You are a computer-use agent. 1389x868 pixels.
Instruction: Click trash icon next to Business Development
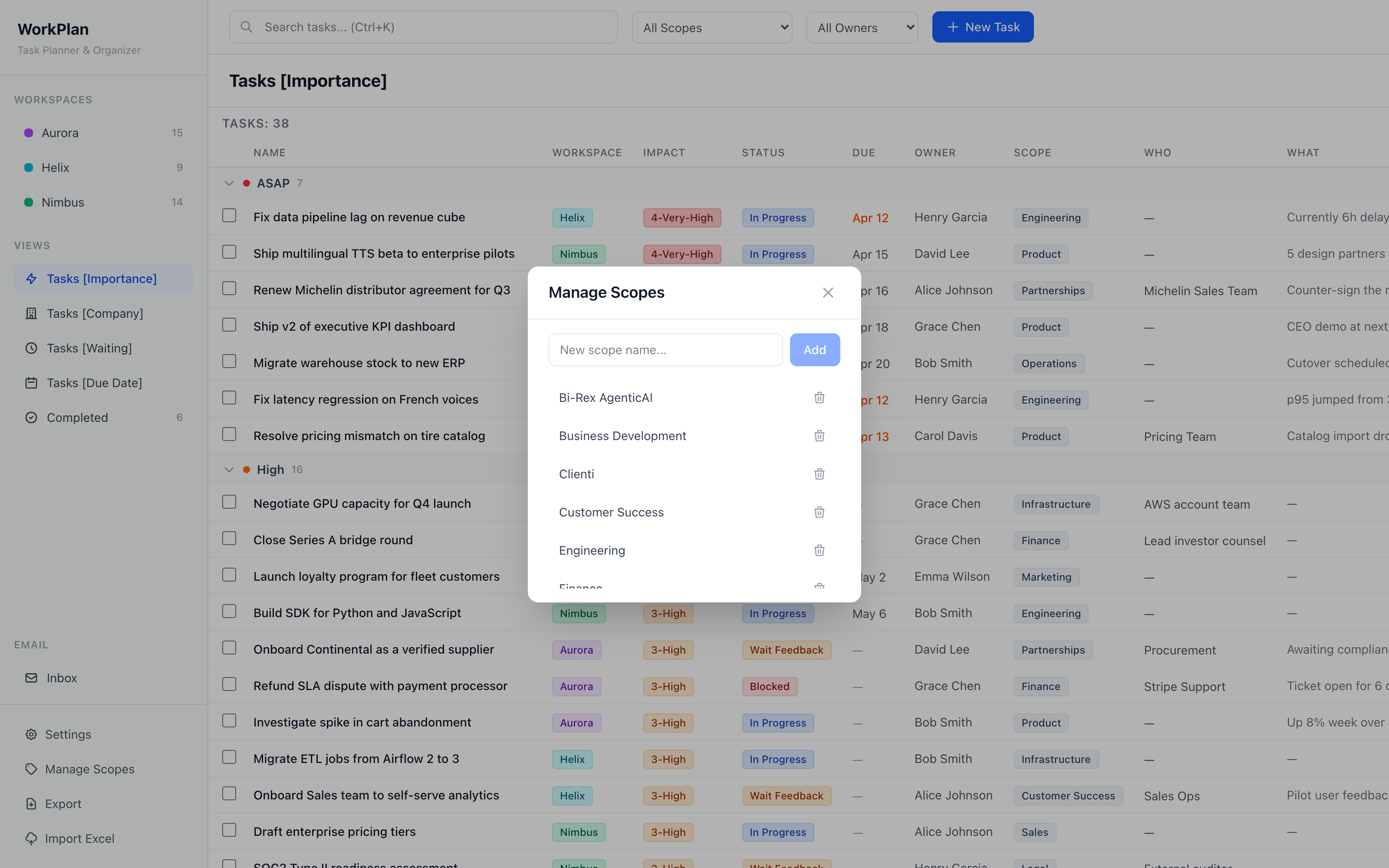point(819,436)
